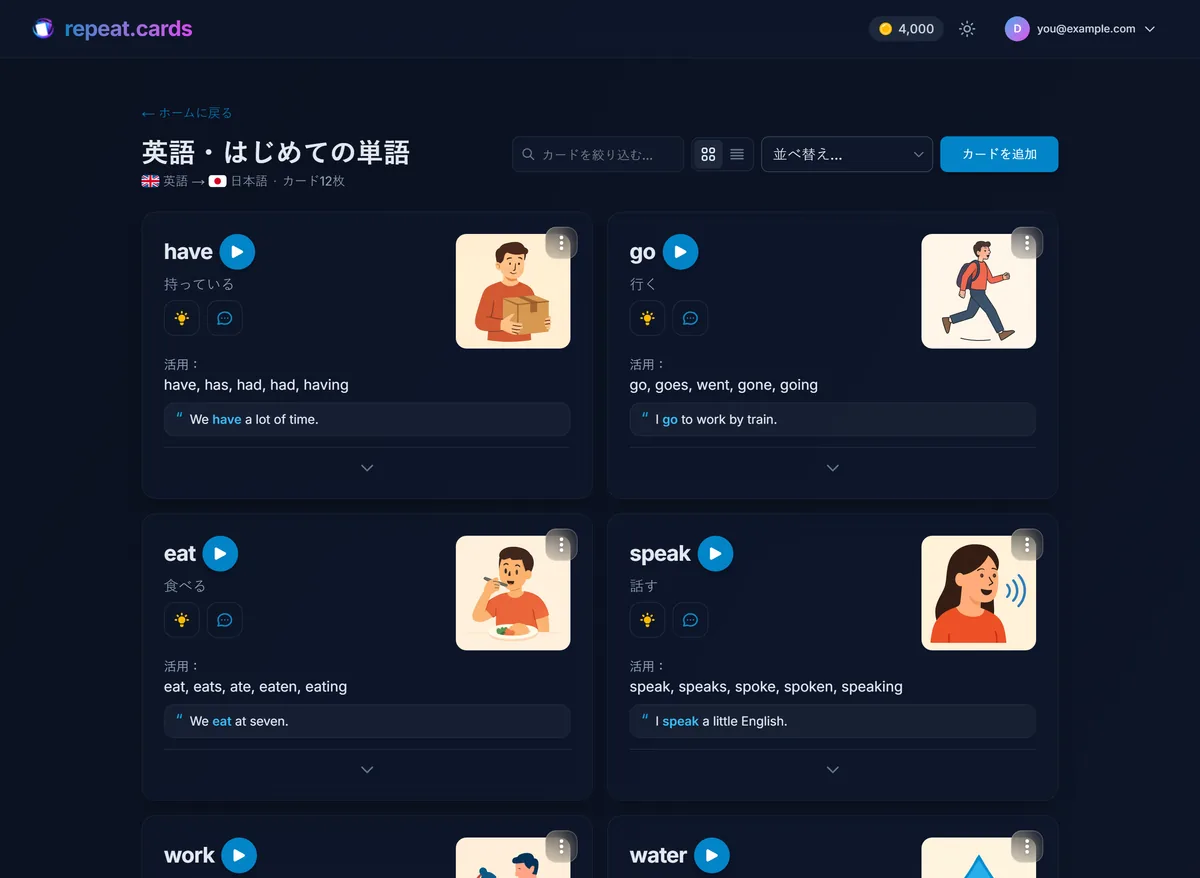Screen dimensions: 1200x878
Task: Click the conjugation "eat, eats, ate, eaten, eating"
Action: [x=255, y=687]
